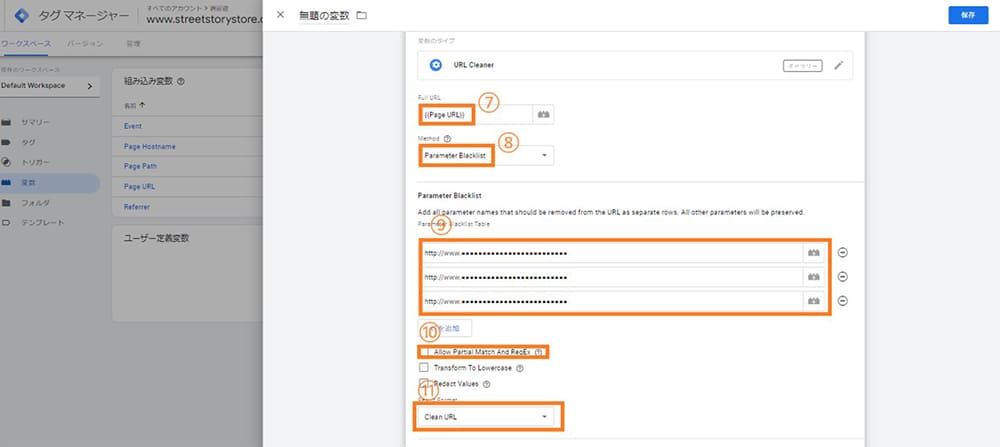This screenshot has width=1000, height=447.
Task: Open the Referrer built-in variable
Action: [x=137, y=207]
